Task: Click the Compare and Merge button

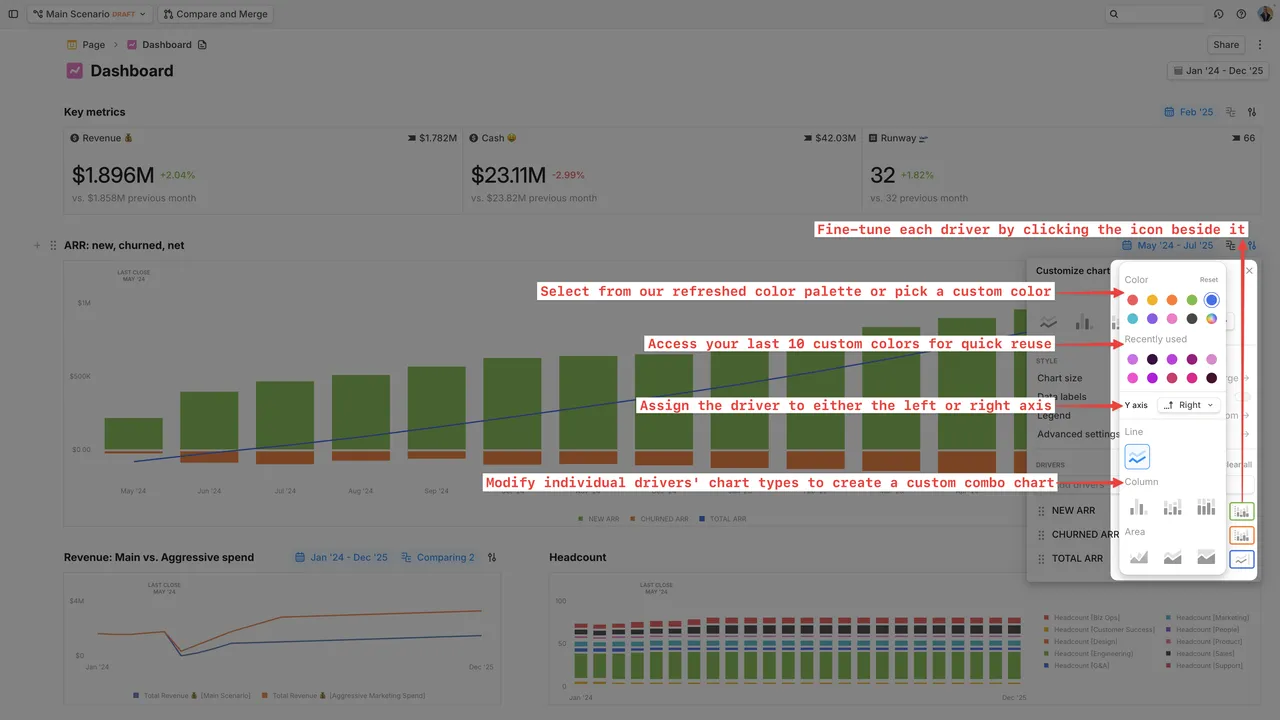Action: point(215,14)
